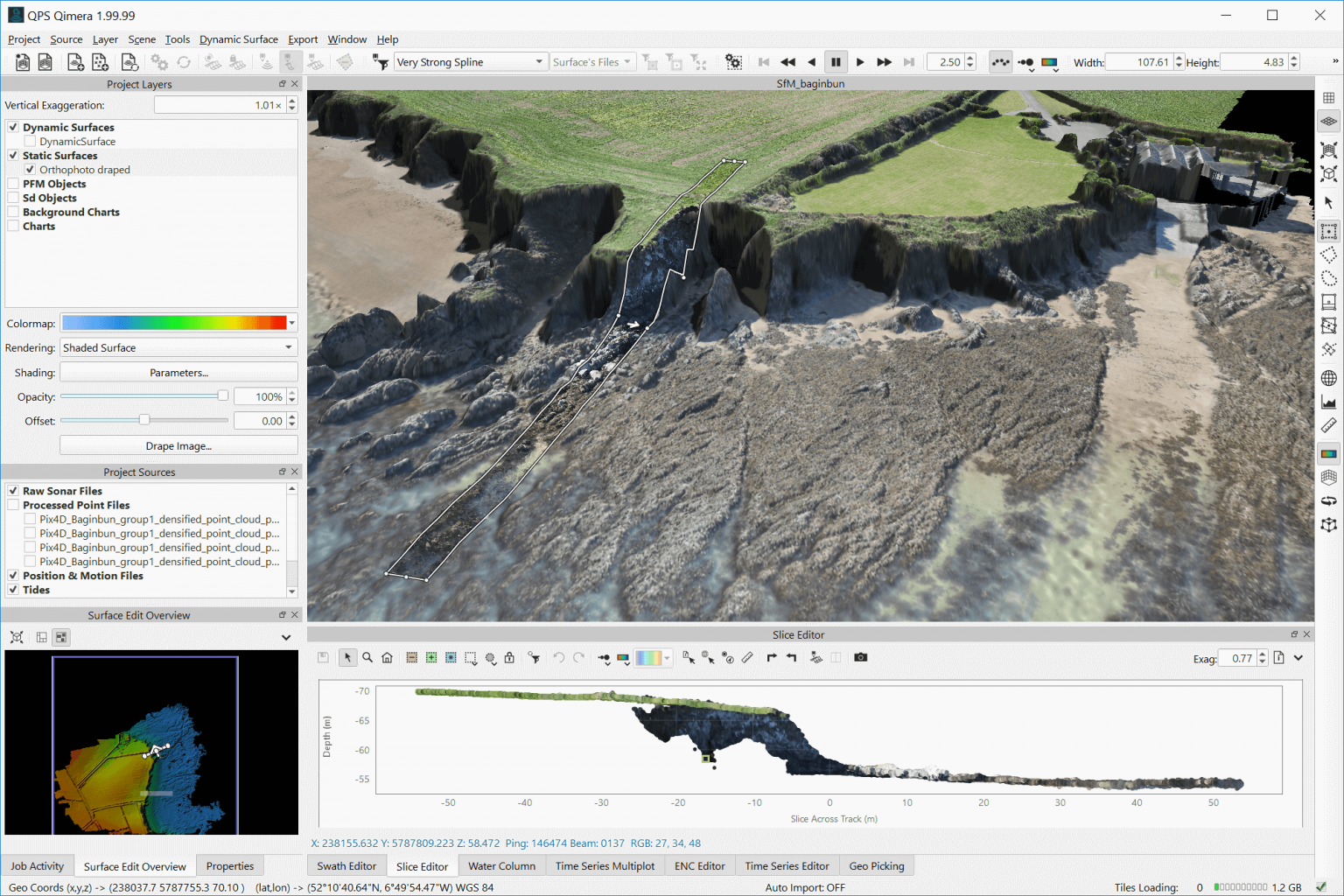
Task: Click the home view icon in Slice Editor
Action: 387,658
